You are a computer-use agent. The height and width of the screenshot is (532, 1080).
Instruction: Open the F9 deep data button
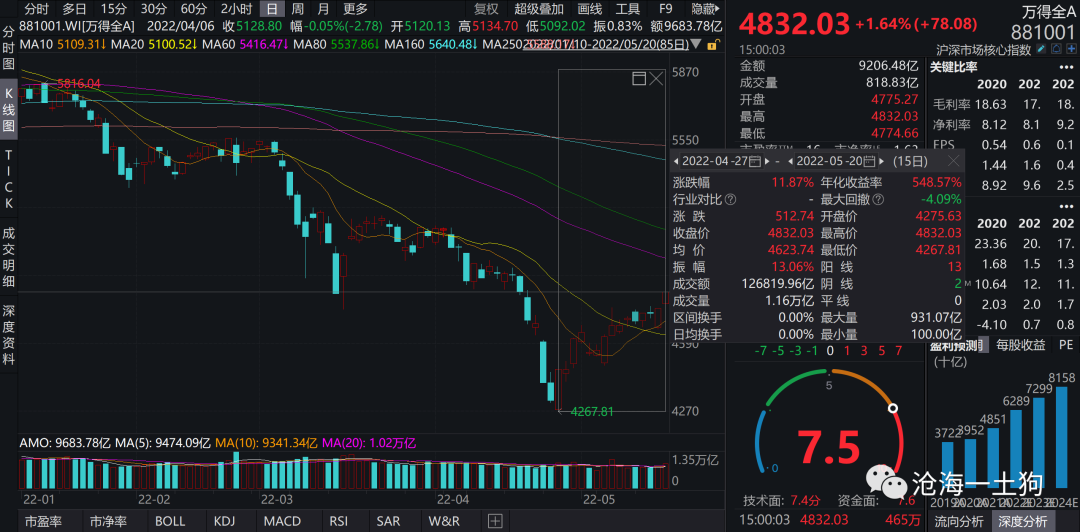tap(665, 9)
